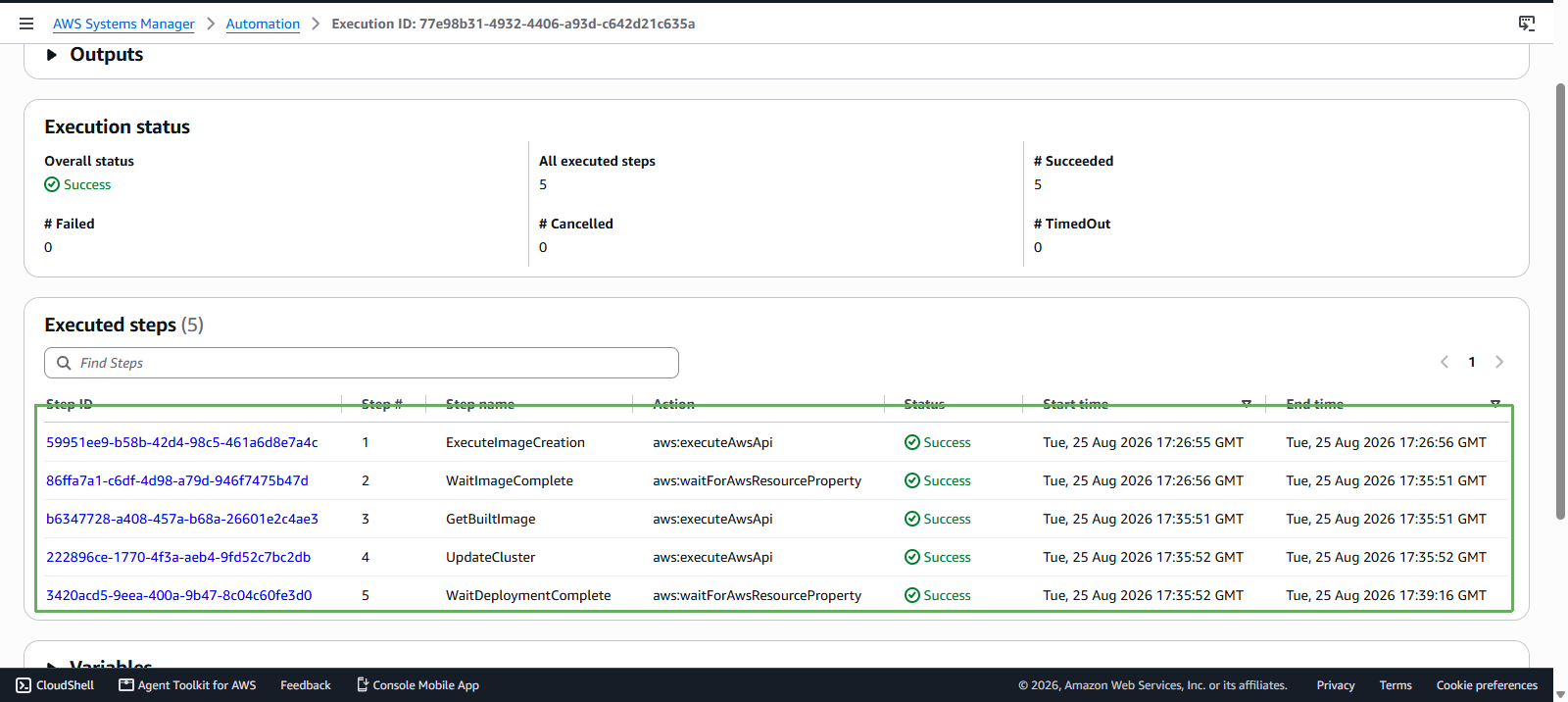1568x702 pixels.
Task: Click aws:executeAwsApi action in GetBuiltImage row
Action: pos(712,519)
